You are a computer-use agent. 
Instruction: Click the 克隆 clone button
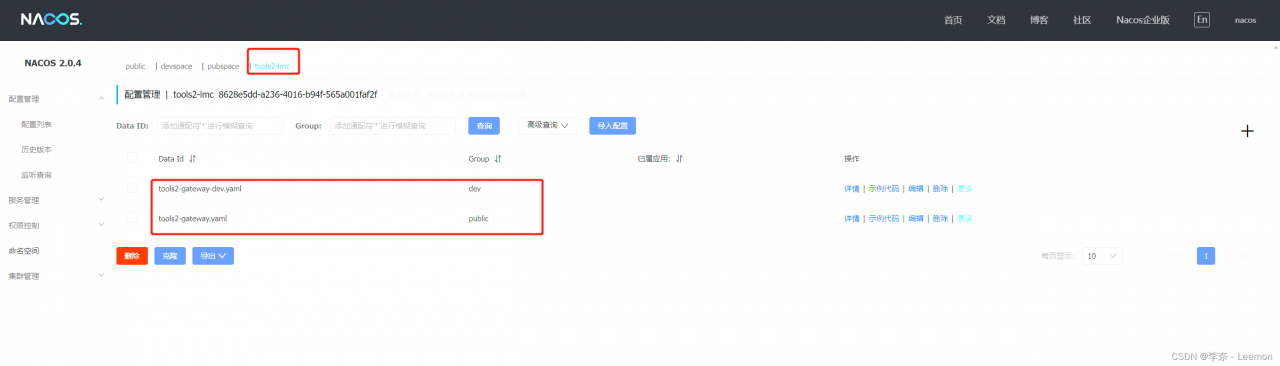click(170, 256)
